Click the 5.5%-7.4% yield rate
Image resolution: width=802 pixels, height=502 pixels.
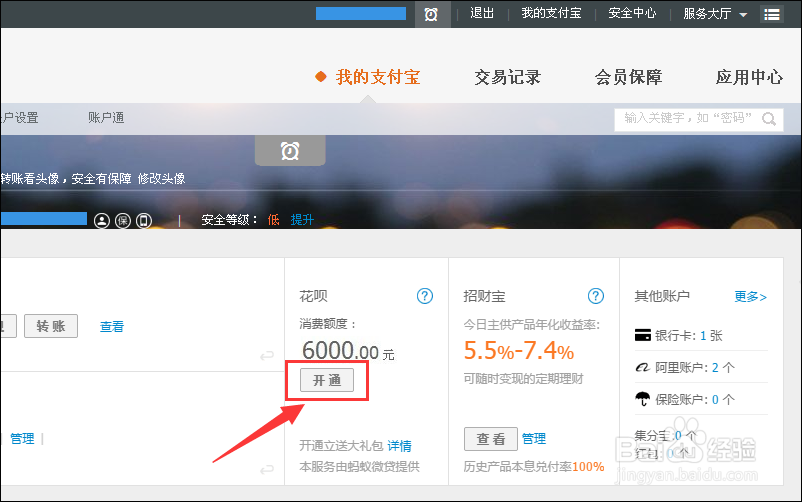[519, 351]
